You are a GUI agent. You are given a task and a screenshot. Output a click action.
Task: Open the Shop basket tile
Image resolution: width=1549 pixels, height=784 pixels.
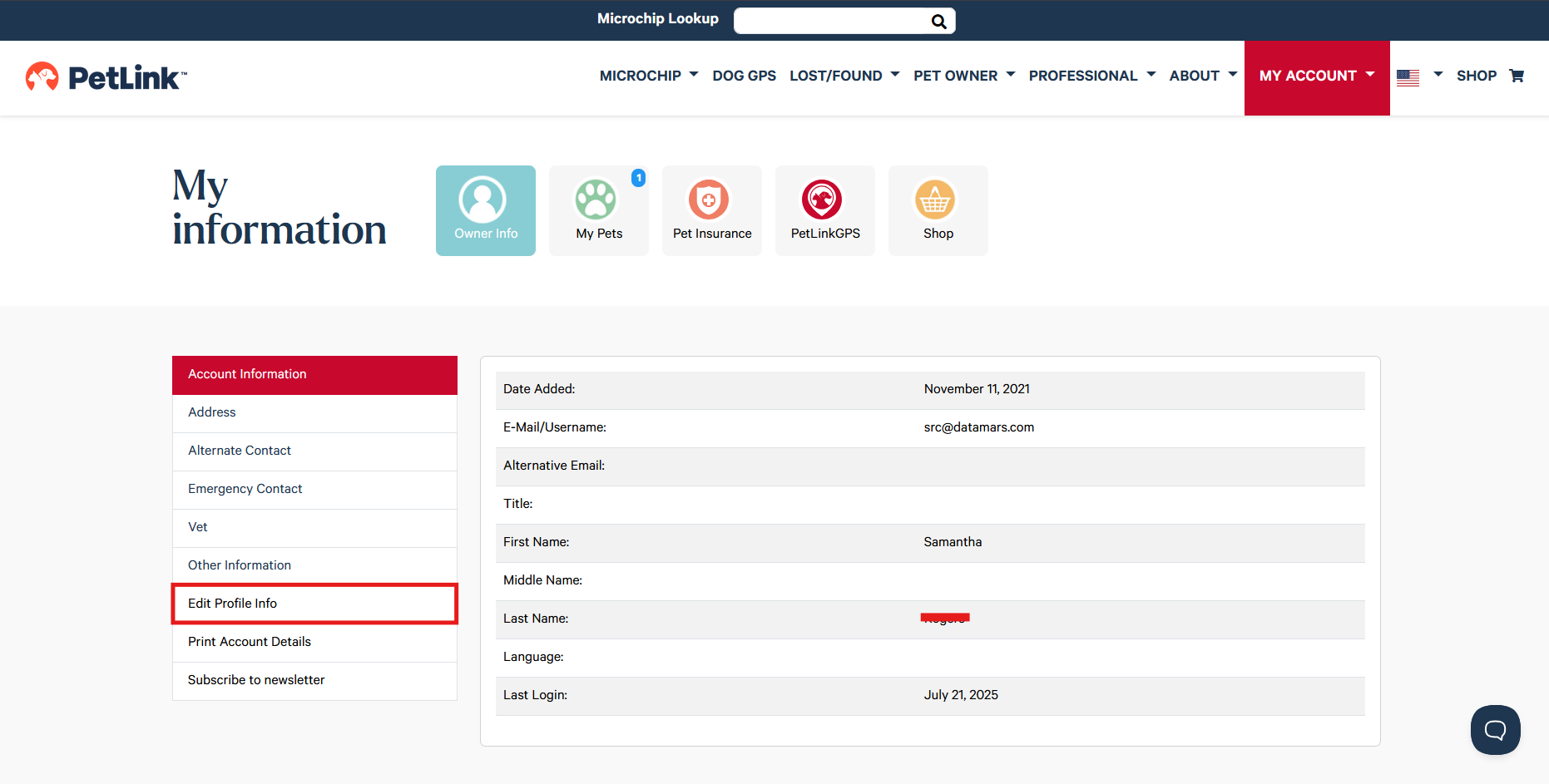tap(938, 210)
